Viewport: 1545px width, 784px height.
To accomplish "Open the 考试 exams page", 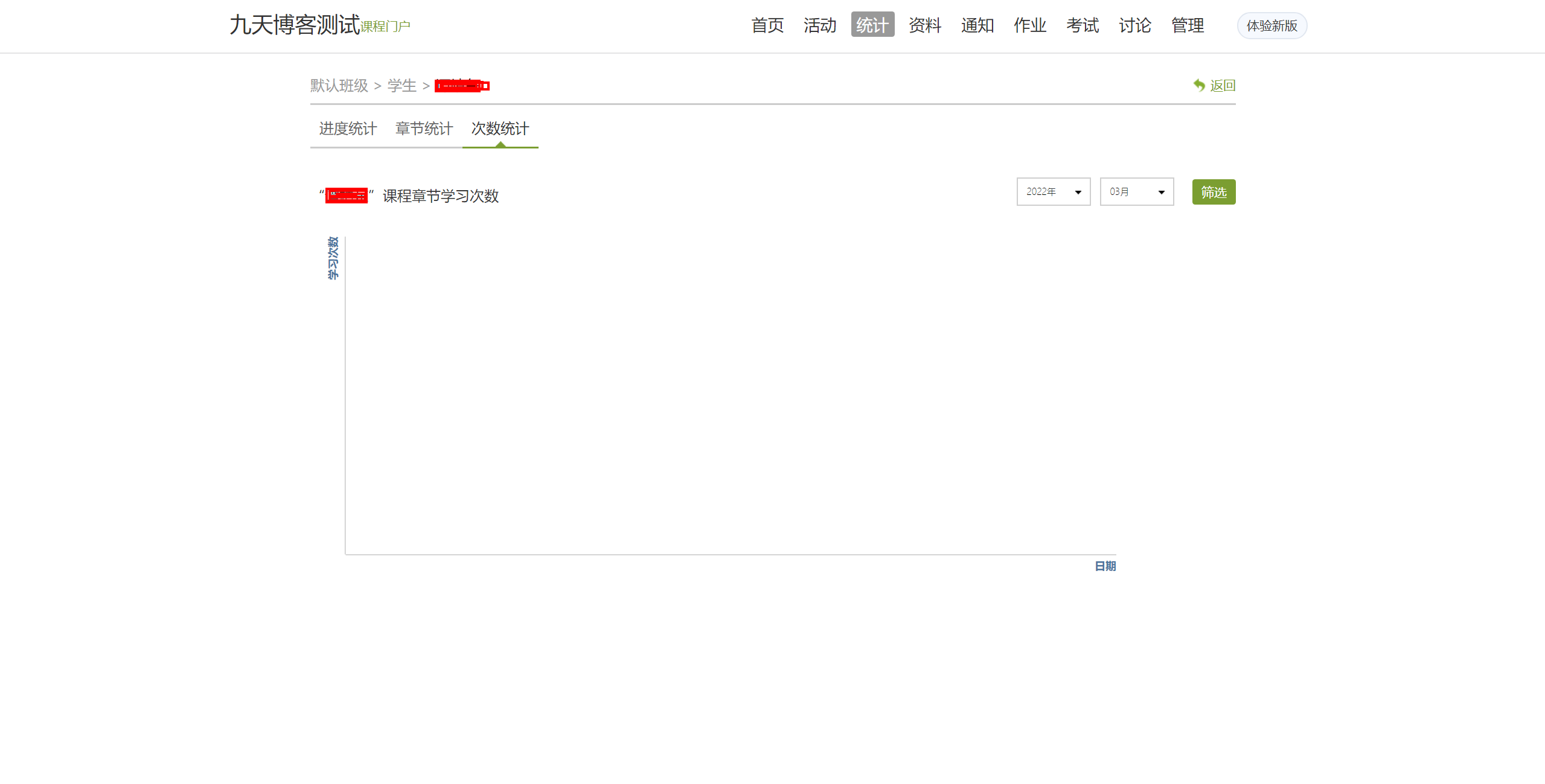I will click(1082, 25).
